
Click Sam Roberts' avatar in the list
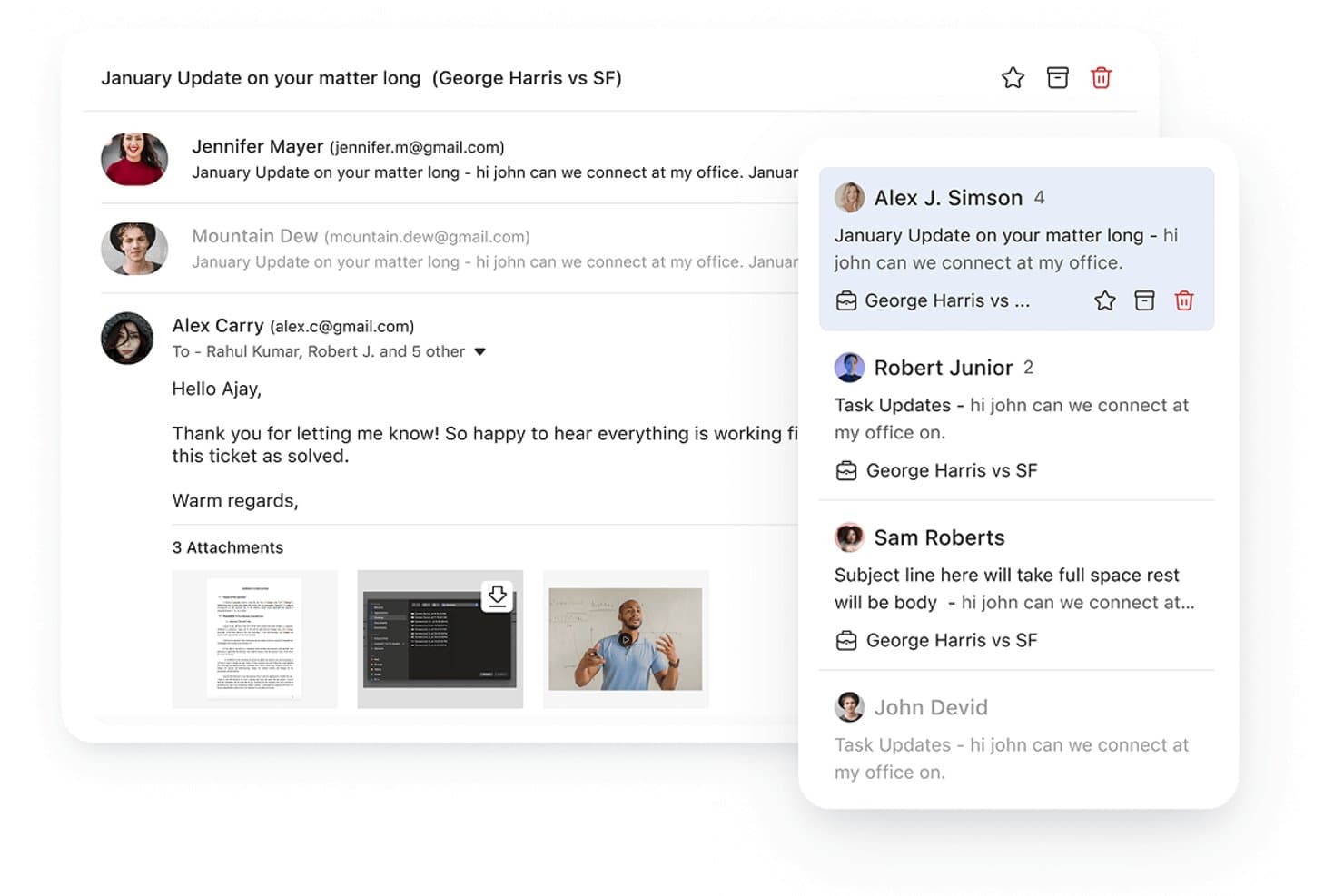[849, 537]
